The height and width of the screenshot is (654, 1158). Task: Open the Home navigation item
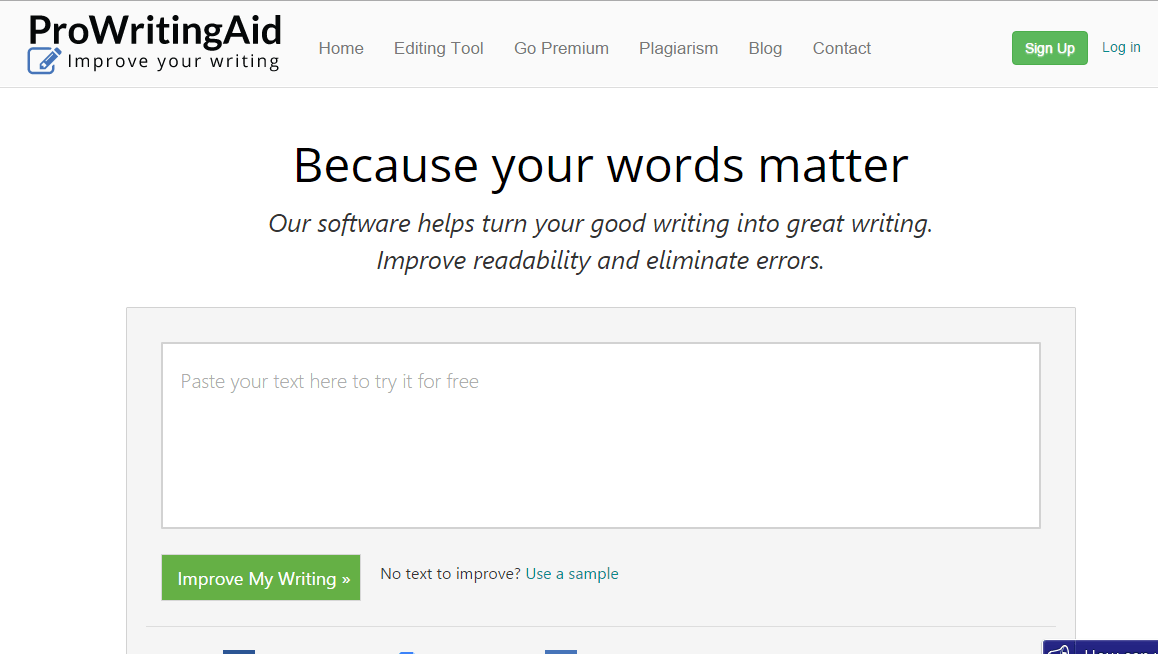(341, 49)
